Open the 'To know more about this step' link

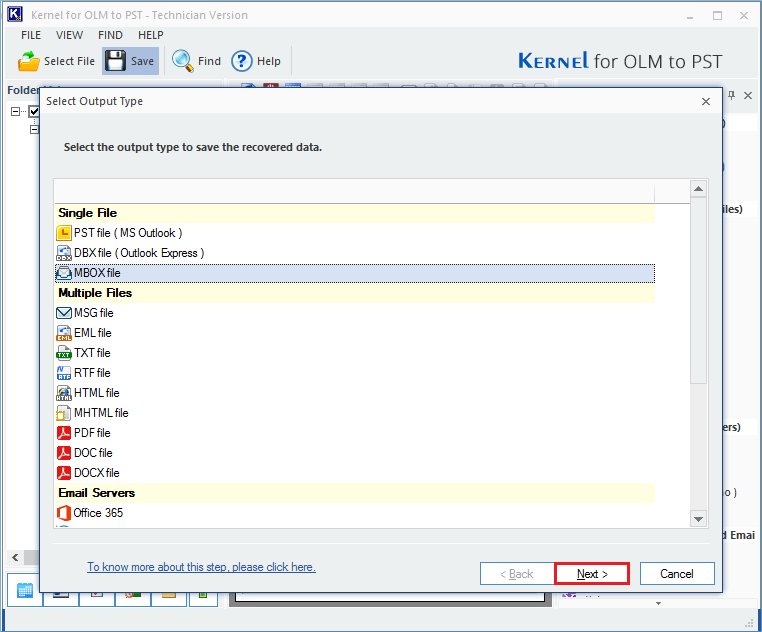[x=201, y=567]
